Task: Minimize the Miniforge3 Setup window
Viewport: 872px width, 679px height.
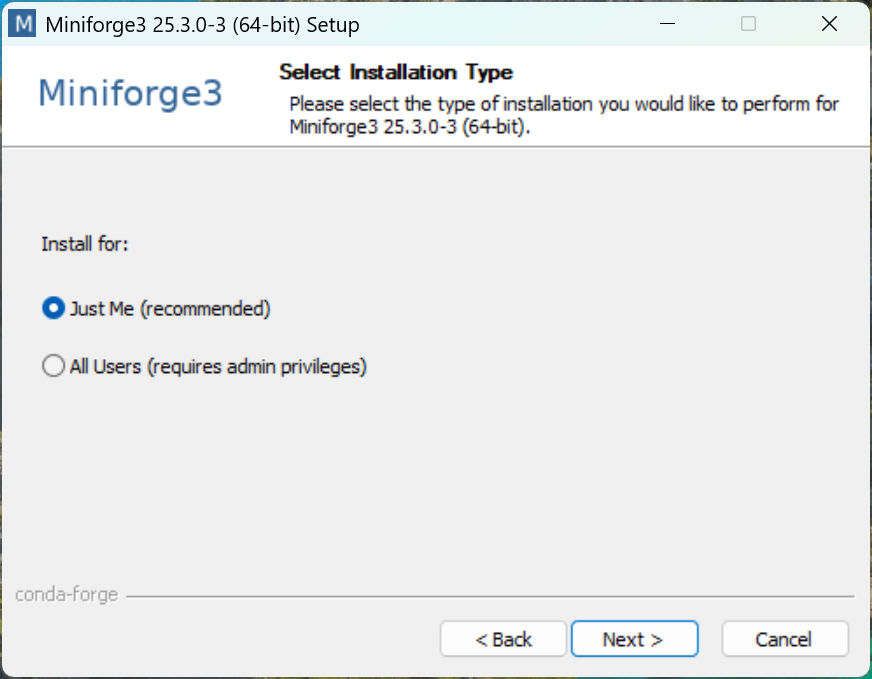Action: 667,24
